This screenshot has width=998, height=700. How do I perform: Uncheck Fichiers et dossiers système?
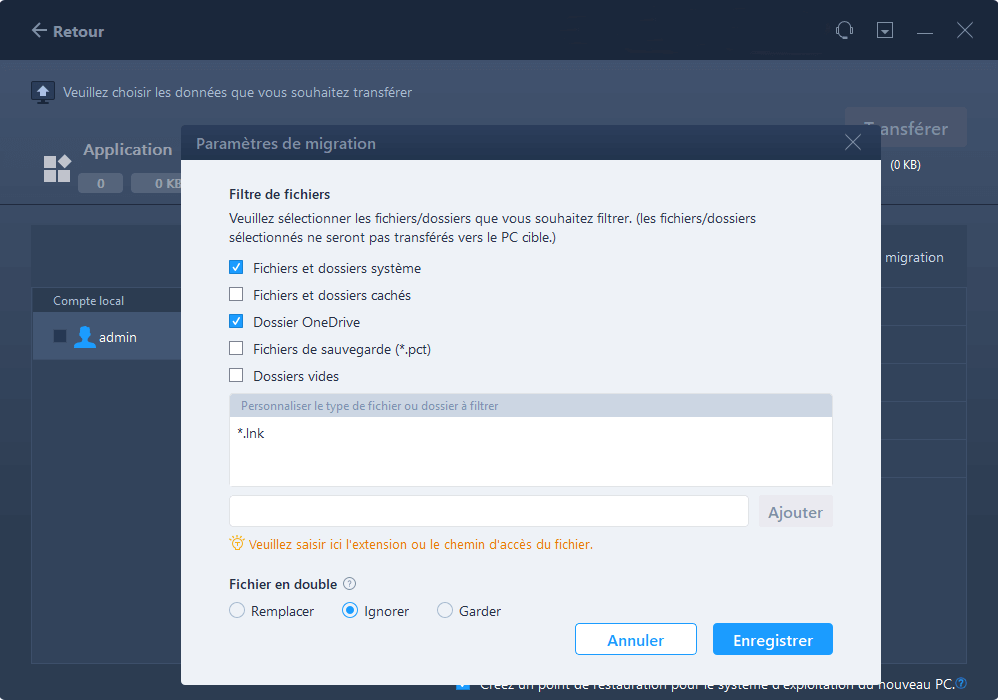[x=236, y=267]
